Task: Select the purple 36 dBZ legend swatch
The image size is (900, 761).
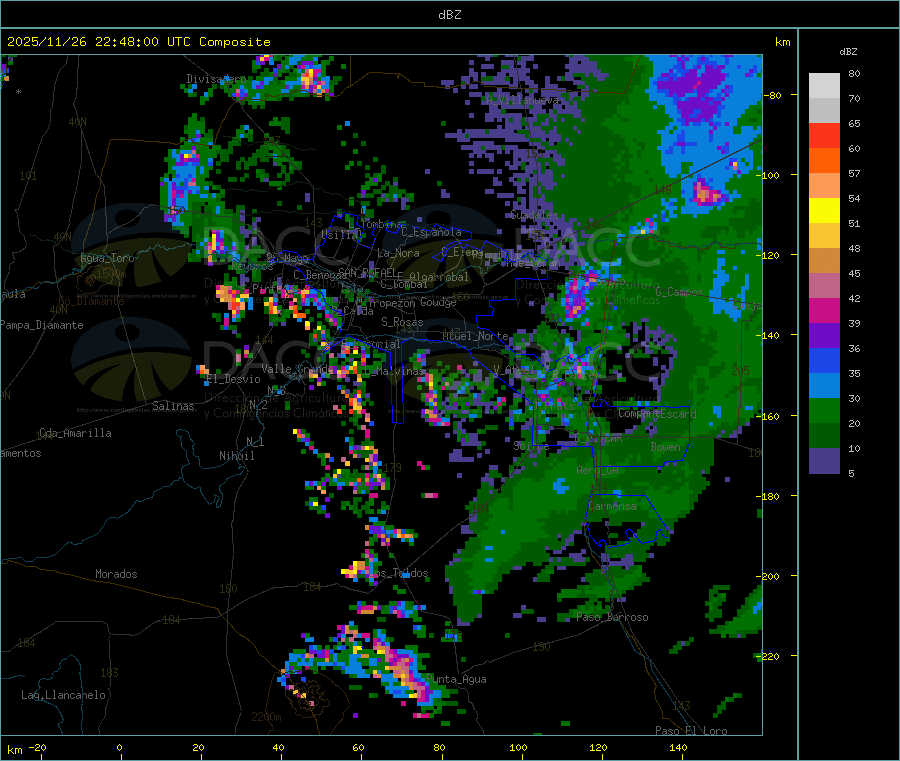Action: 824,336
